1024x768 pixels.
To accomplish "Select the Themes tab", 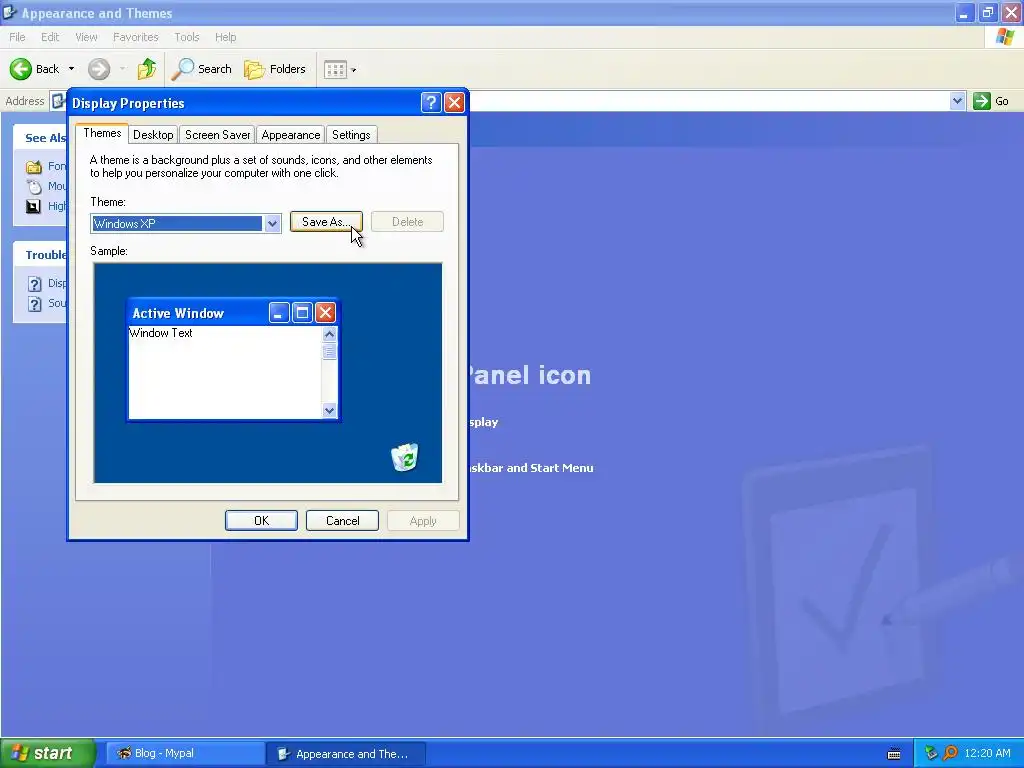I will 102,133.
